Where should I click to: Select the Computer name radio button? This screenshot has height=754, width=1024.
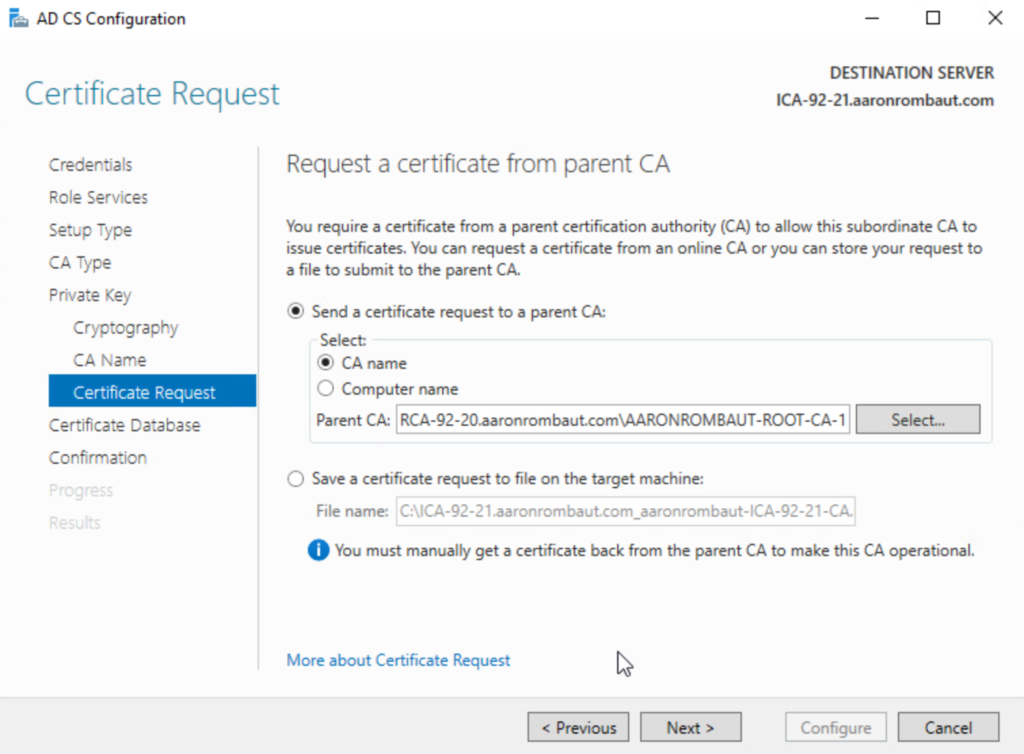pyautogui.click(x=325, y=389)
